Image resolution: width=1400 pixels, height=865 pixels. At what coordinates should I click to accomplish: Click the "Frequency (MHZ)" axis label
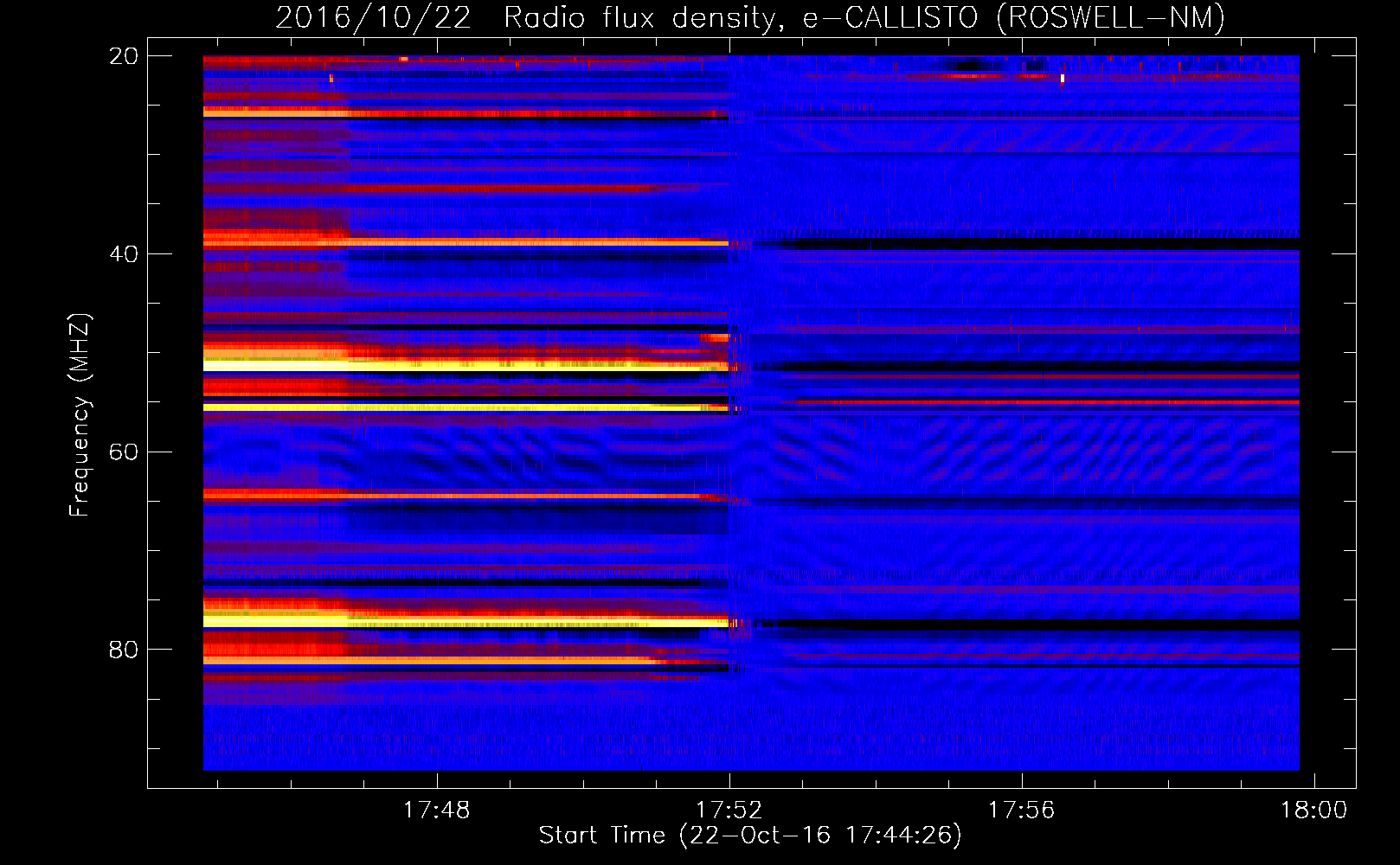(80, 414)
